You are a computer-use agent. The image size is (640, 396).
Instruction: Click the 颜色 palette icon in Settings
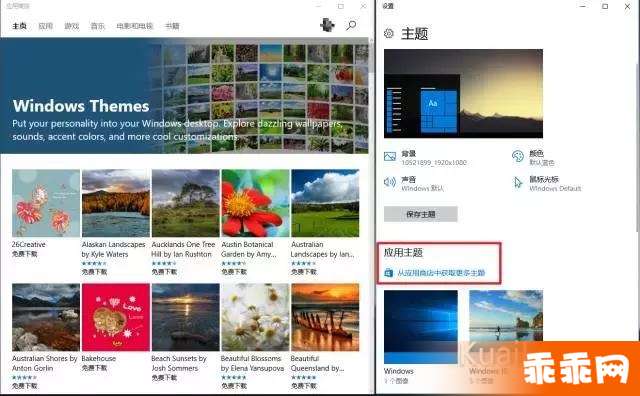pyautogui.click(x=518, y=156)
